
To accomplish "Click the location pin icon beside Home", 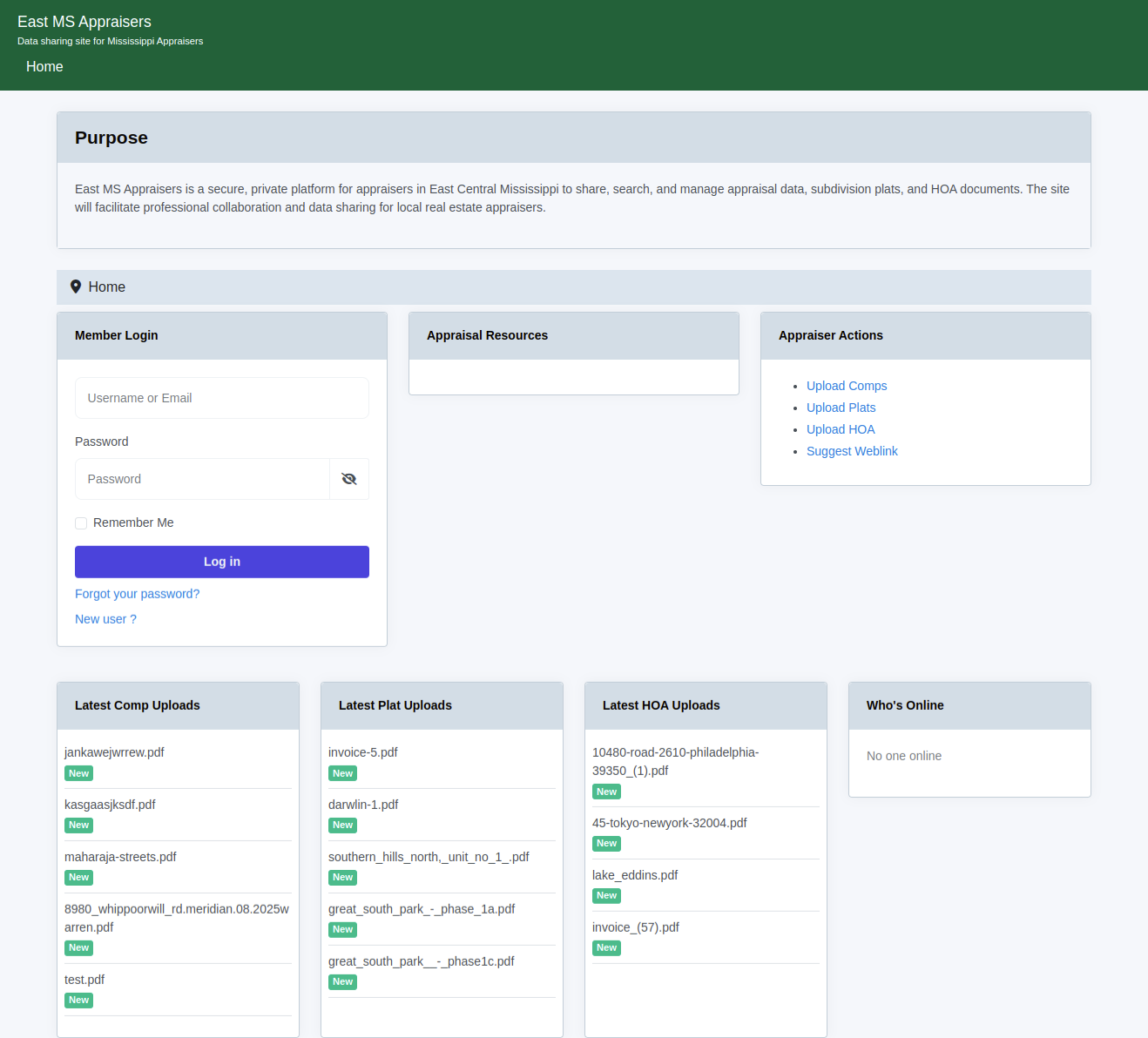I will pyautogui.click(x=76, y=286).
